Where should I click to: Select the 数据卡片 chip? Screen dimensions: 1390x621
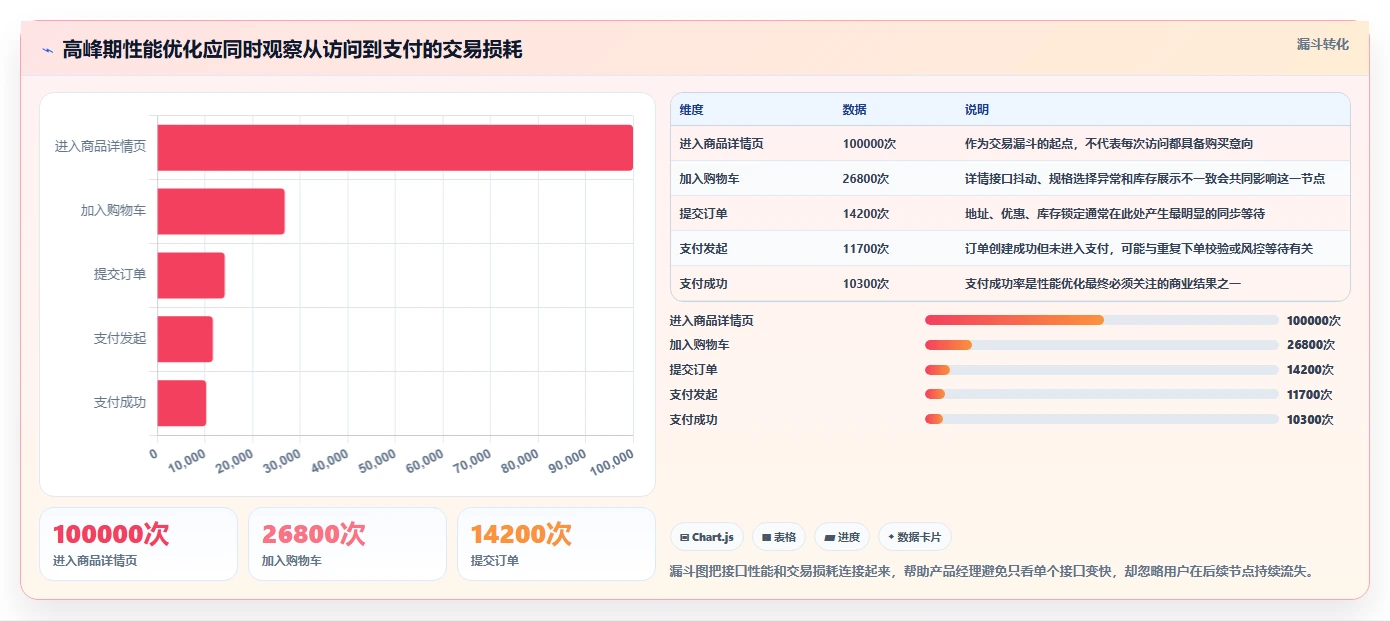(915, 537)
